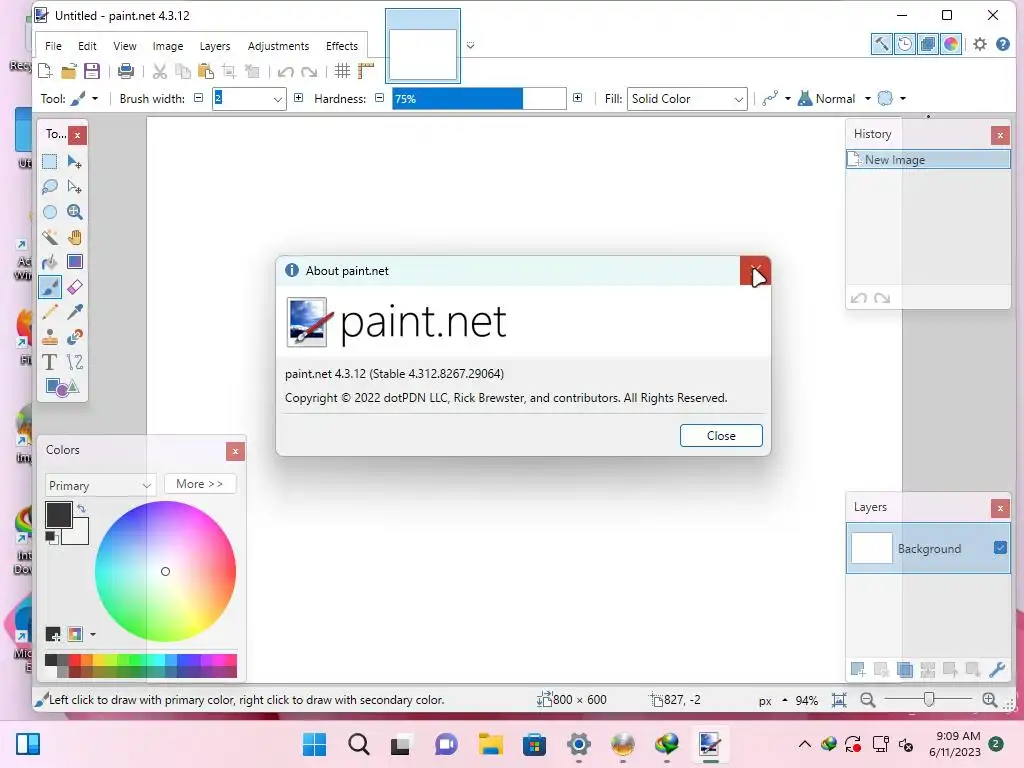Select the Move Selection tool
This screenshot has height=768, width=1024.
74,187
